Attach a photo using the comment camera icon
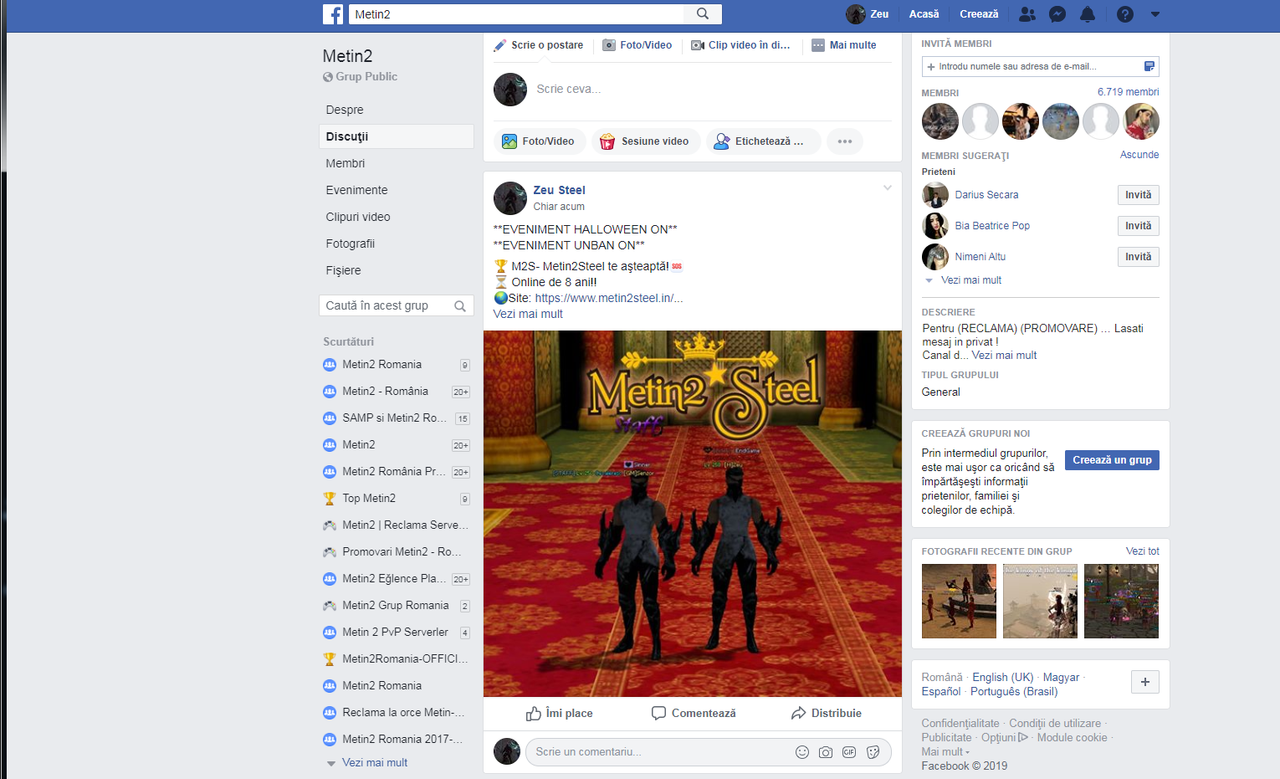Screen dimensions: 1280x779 pos(826,751)
